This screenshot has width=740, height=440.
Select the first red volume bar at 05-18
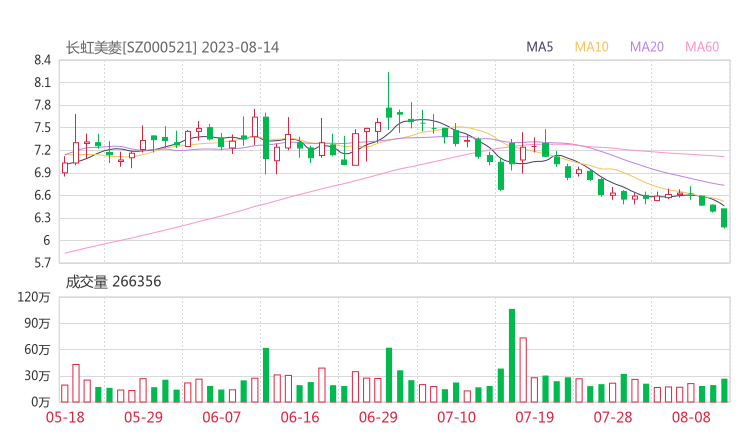tap(65, 394)
